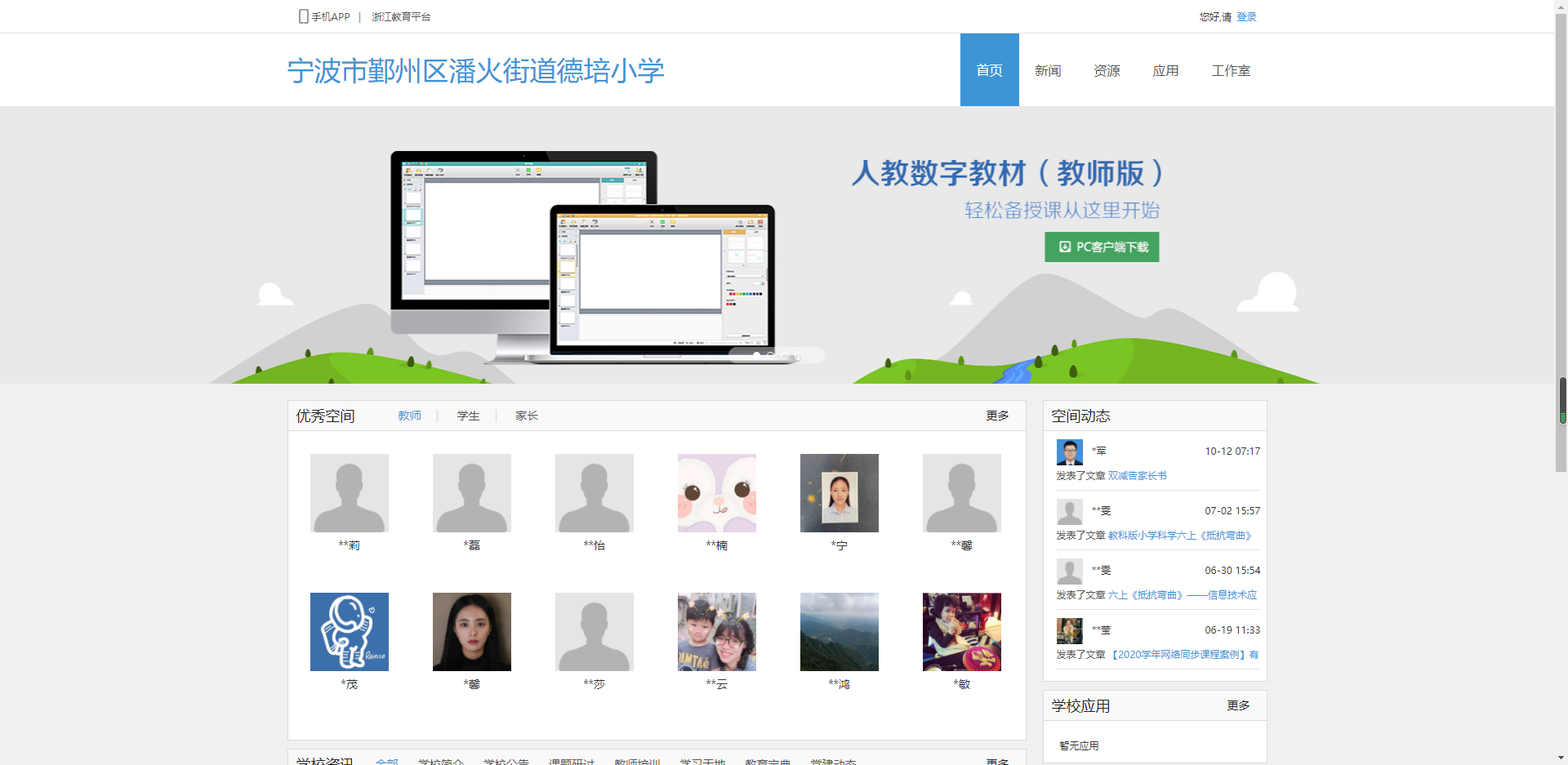Click 更多 in the 优秀空间 header
1568x765 pixels.
click(x=997, y=416)
